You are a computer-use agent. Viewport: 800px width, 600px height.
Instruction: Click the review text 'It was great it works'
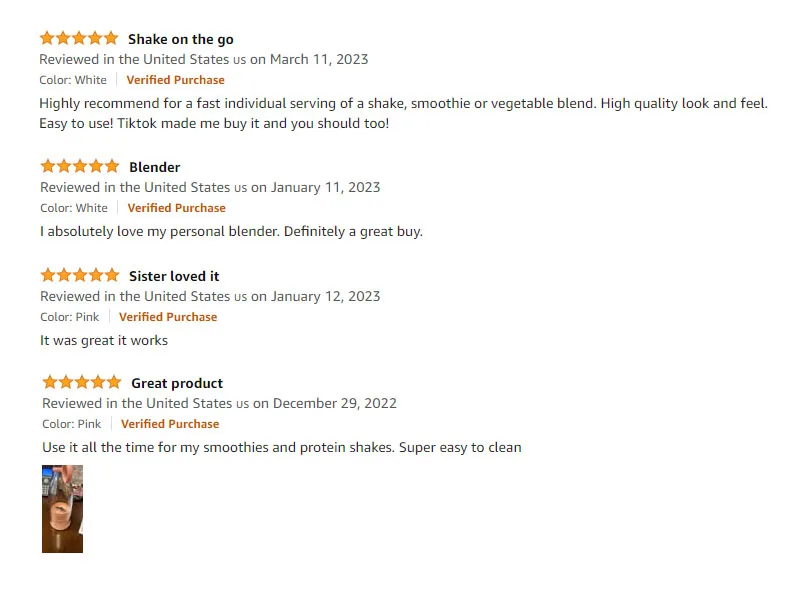(104, 340)
